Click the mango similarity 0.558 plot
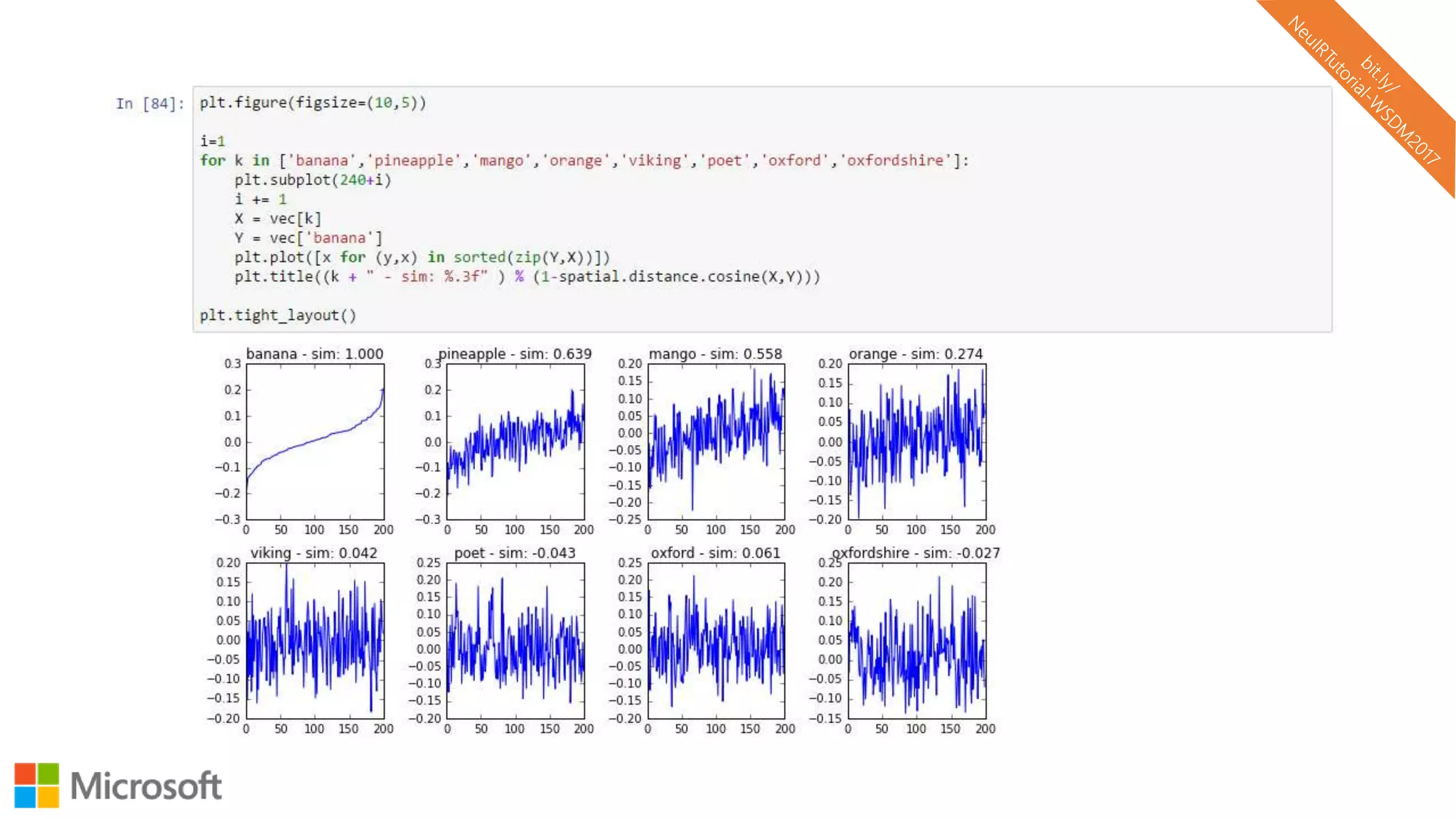Image resolution: width=1456 pixels, height=819 pixels. [716, 441]
